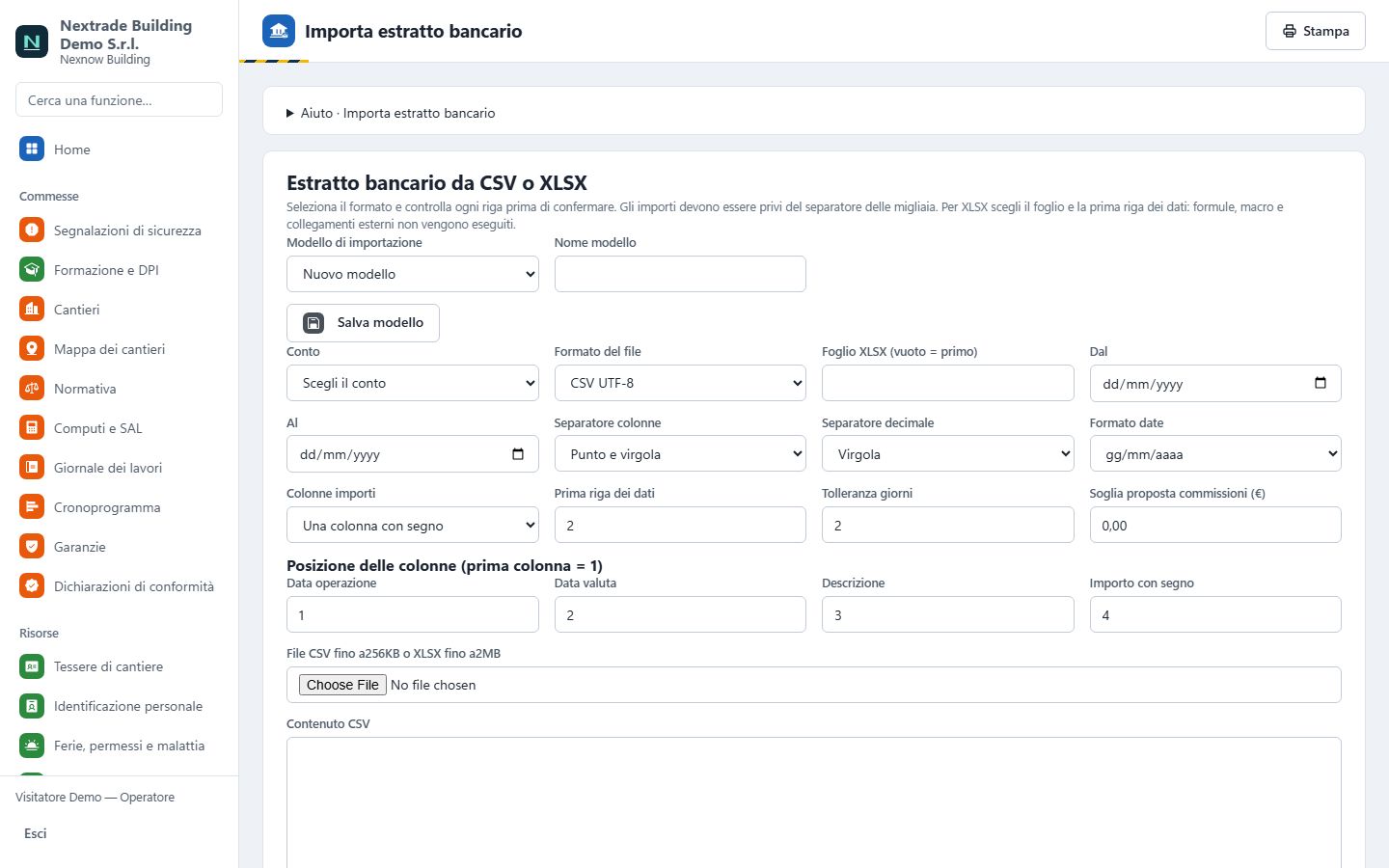1389x868 pixels.
Task: Click the Importo con segno field
Action: pos(1215,614)
